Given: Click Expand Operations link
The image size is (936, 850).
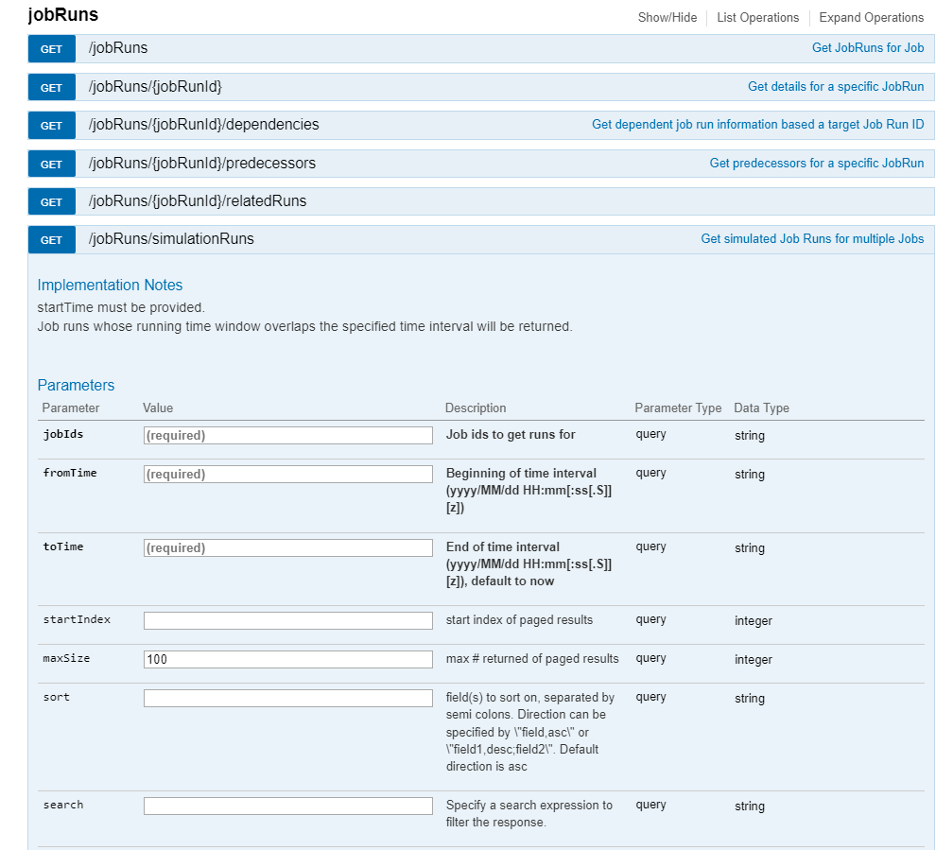Looking at the screenshot, I should [x=871, y=18].
